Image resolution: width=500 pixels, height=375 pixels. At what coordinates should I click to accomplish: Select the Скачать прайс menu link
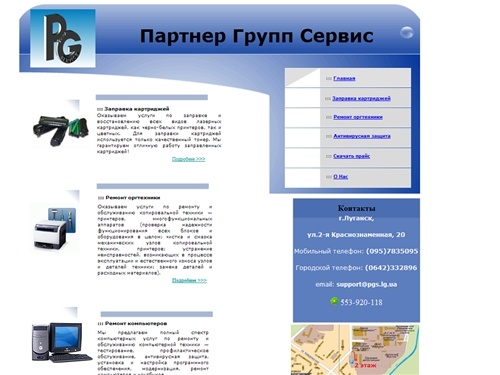352,156
